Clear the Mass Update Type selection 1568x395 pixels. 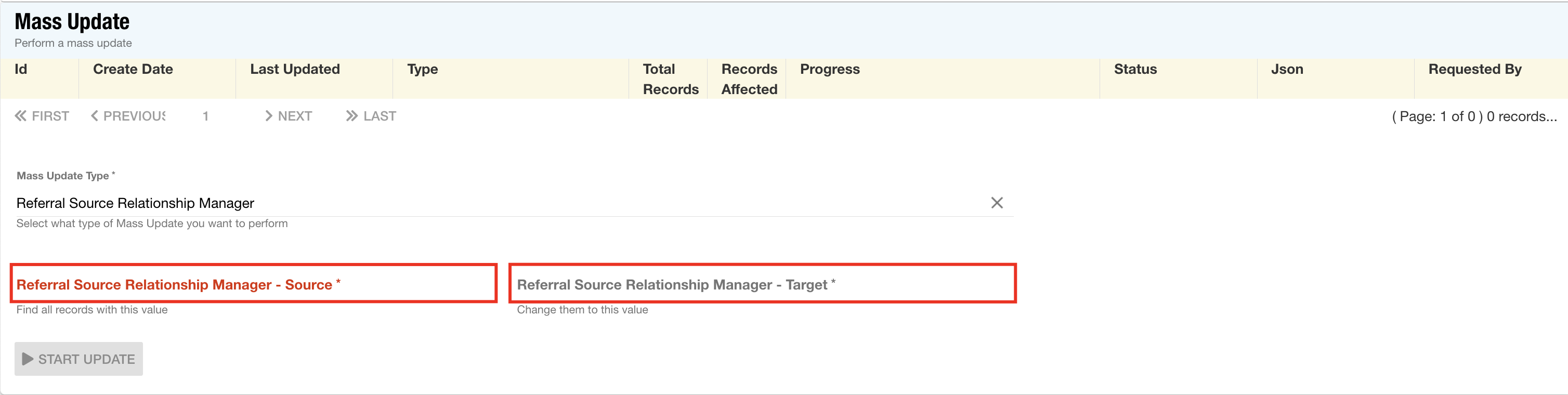coord(997,203)
